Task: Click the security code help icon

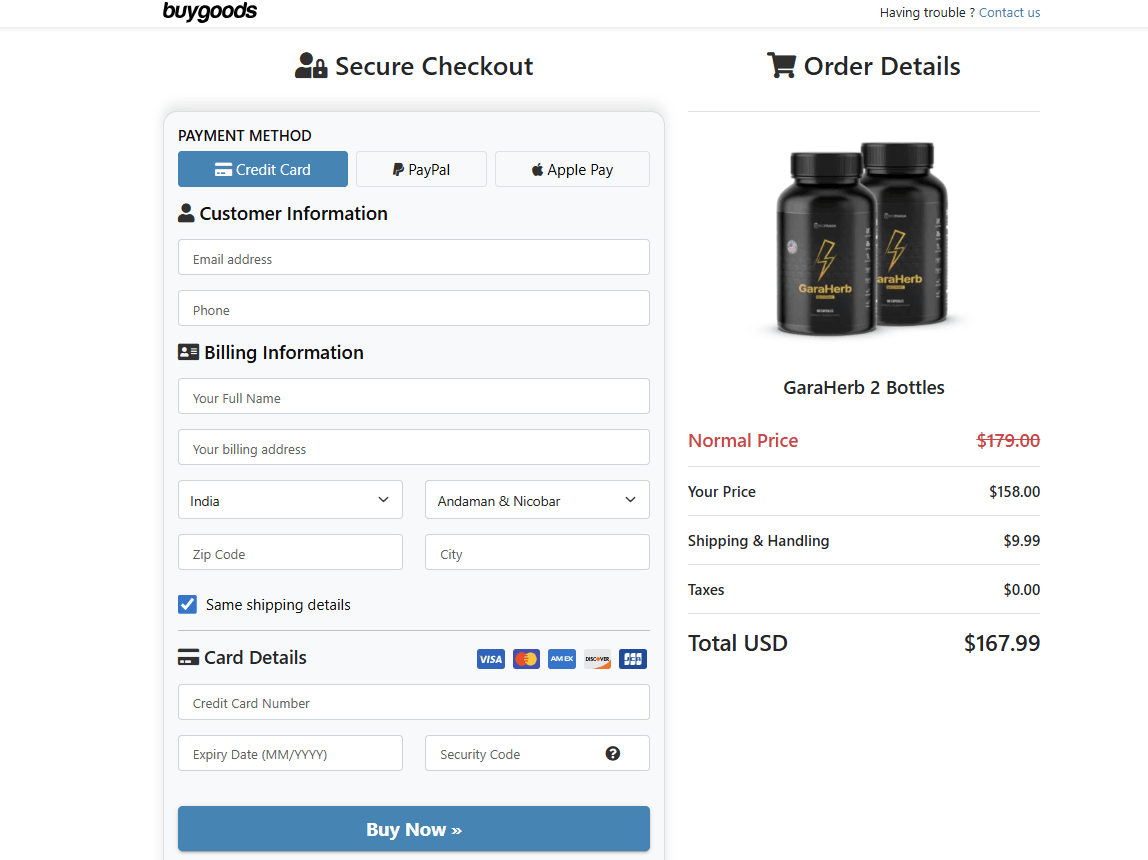Action: pyautogui.click(x=612, y=753)
